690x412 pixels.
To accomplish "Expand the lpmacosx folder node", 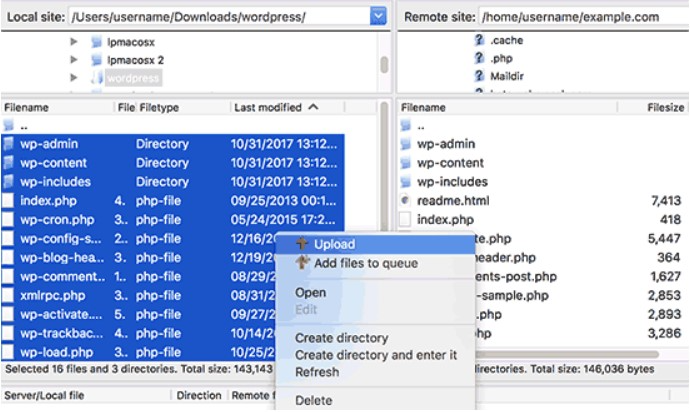I will pos(73,42).
